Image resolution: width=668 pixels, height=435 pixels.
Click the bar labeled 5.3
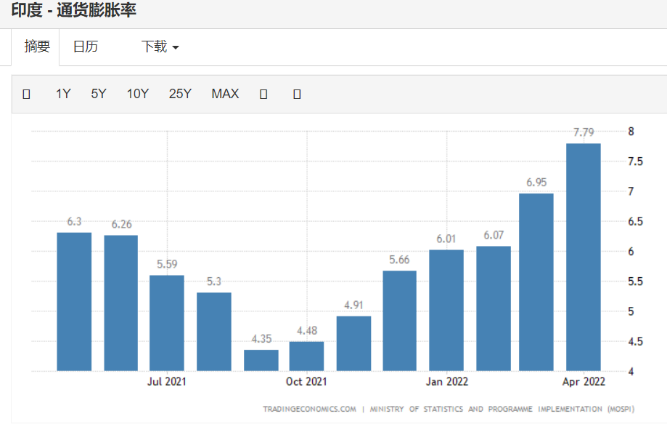point(214,331)
